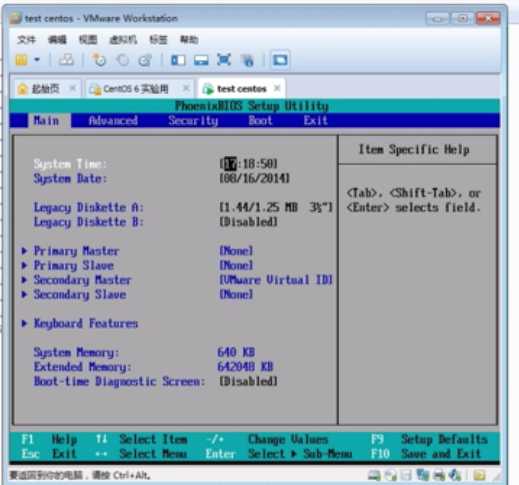Image resolution: width=519 pixels, height=485 pixels.
Task: Expand the Secondary Master arrow
Action: pyautogui.click(x=24, y=280)
